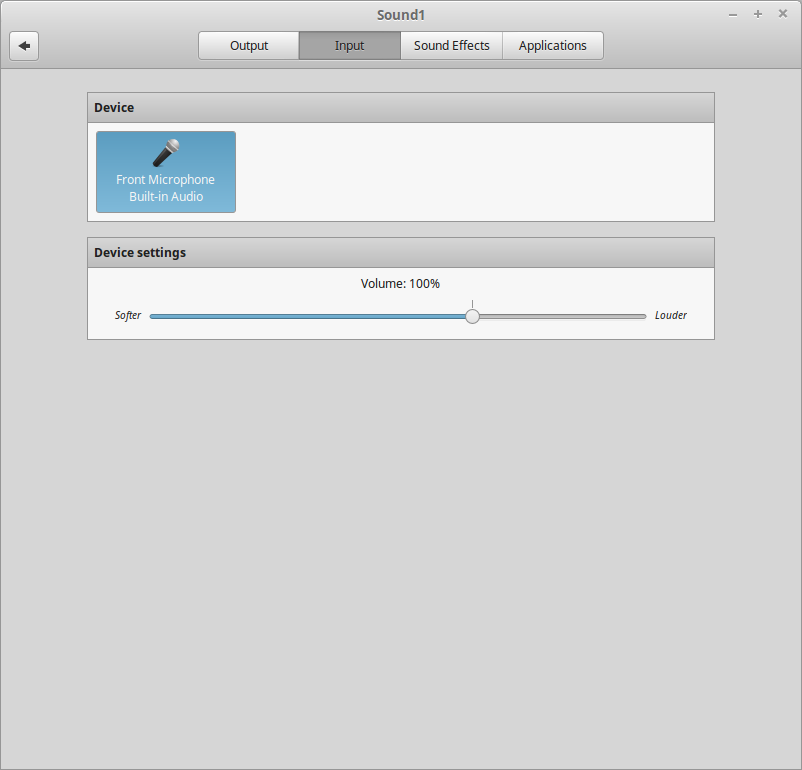Switch to the Sound Effects tab
Screen dimensions: 802x770
click(x=451, y=46)
